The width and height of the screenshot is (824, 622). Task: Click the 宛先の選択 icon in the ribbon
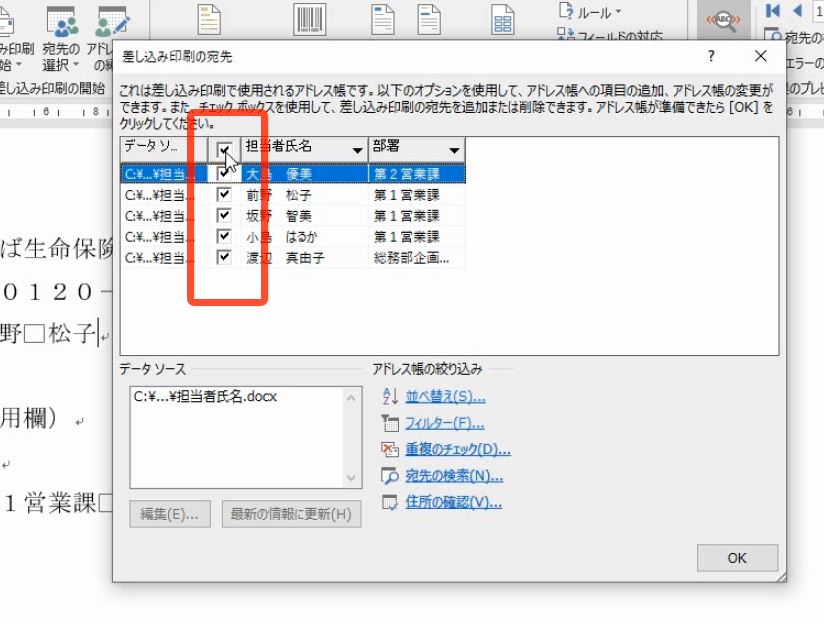[x=62, y=20]
